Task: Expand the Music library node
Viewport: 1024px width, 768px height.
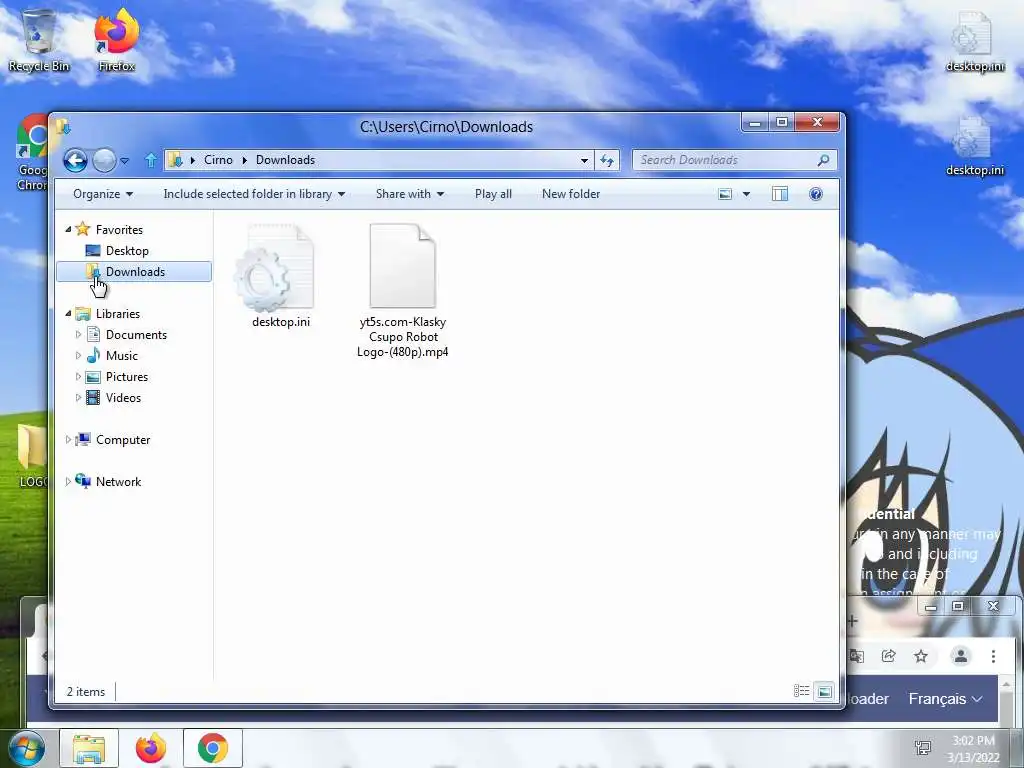Action: 78,355
